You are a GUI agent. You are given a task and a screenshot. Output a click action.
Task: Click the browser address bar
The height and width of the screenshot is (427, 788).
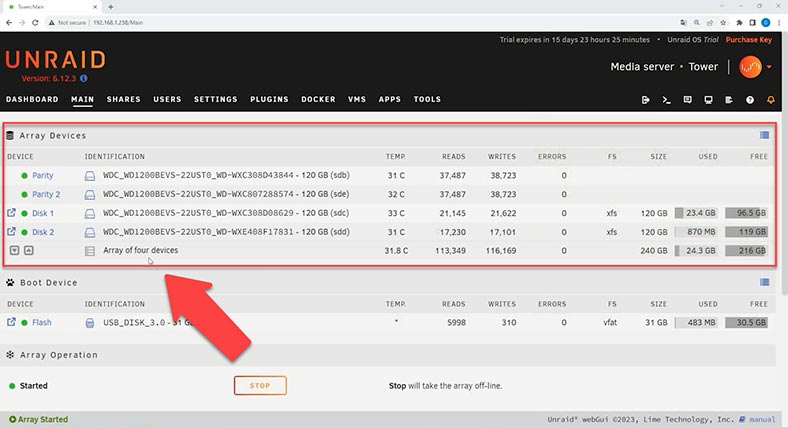tap(362, 23)
